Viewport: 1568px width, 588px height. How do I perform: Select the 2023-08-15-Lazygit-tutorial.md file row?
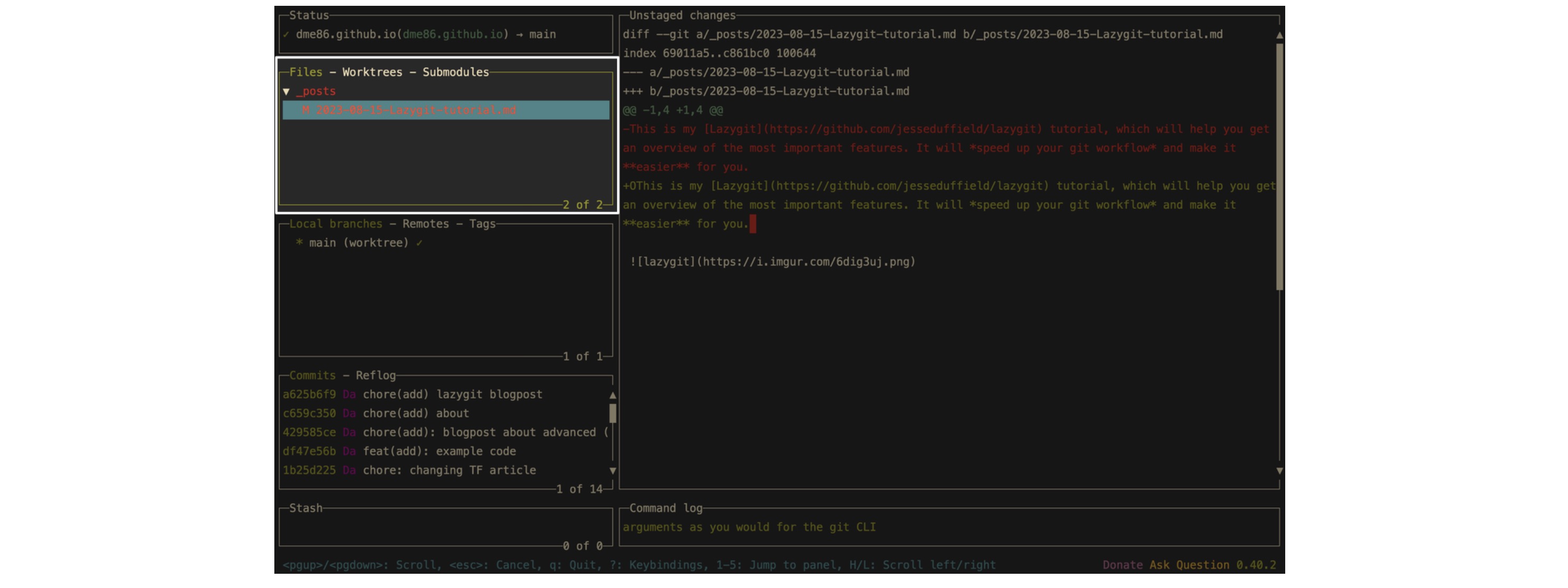click(446, 110)
